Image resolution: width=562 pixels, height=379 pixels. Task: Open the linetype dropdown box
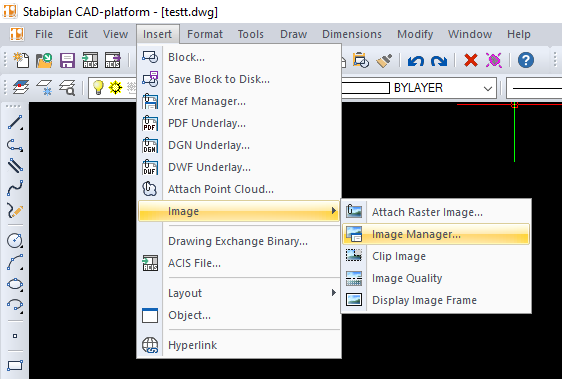[534, 88]
